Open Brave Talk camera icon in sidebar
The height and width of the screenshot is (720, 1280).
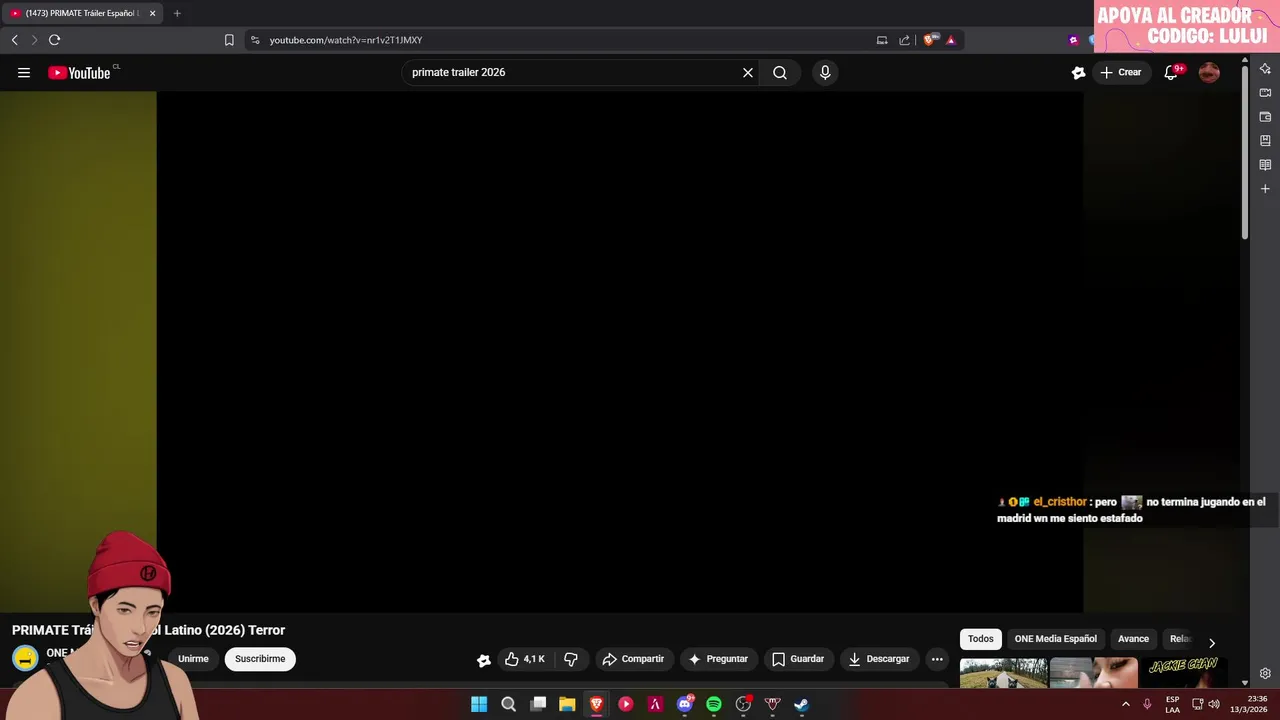coord(1265,93)
